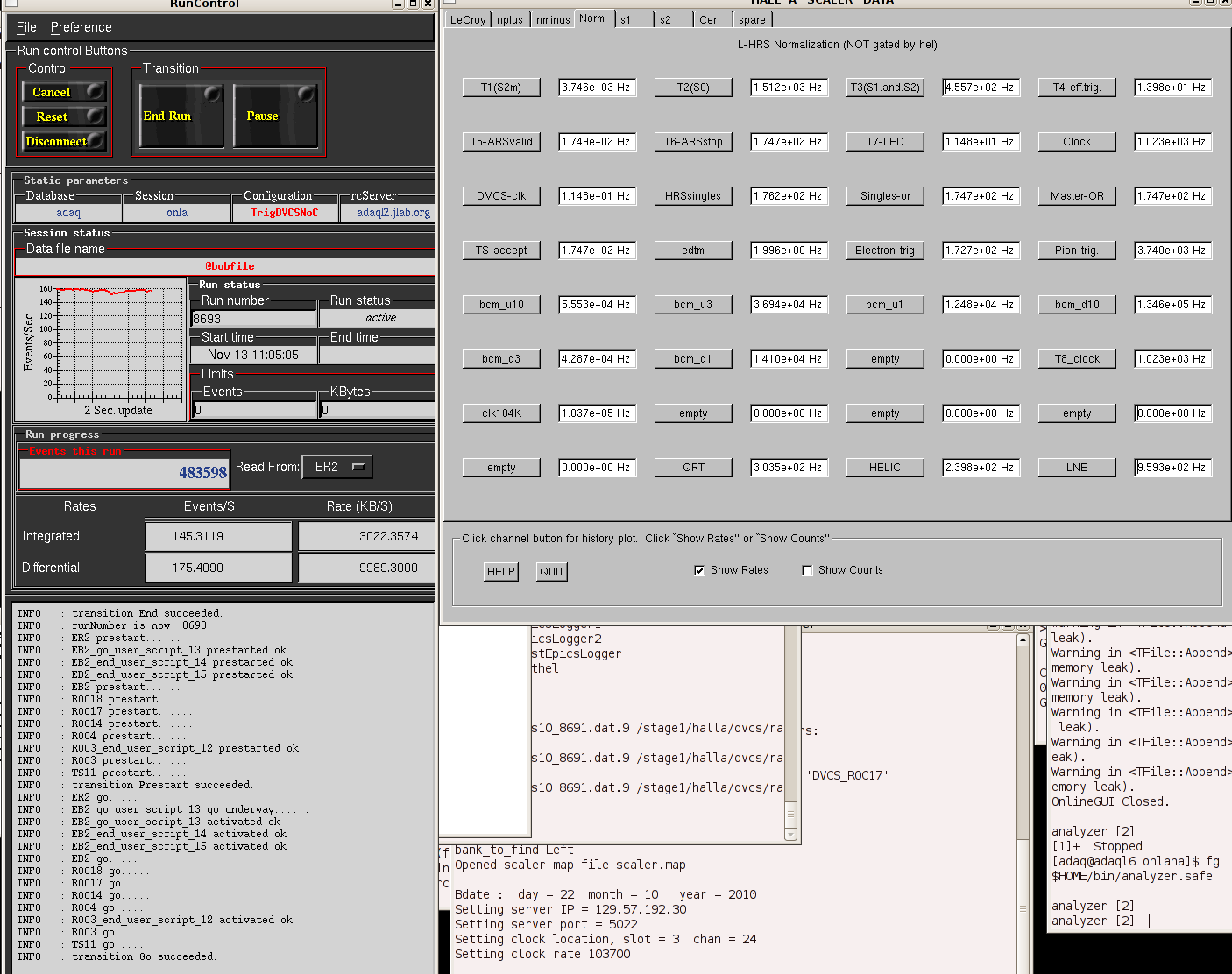Screen dimensions: 1232x974
Task: Click the Disconnect control button
Action: (64, 141)
